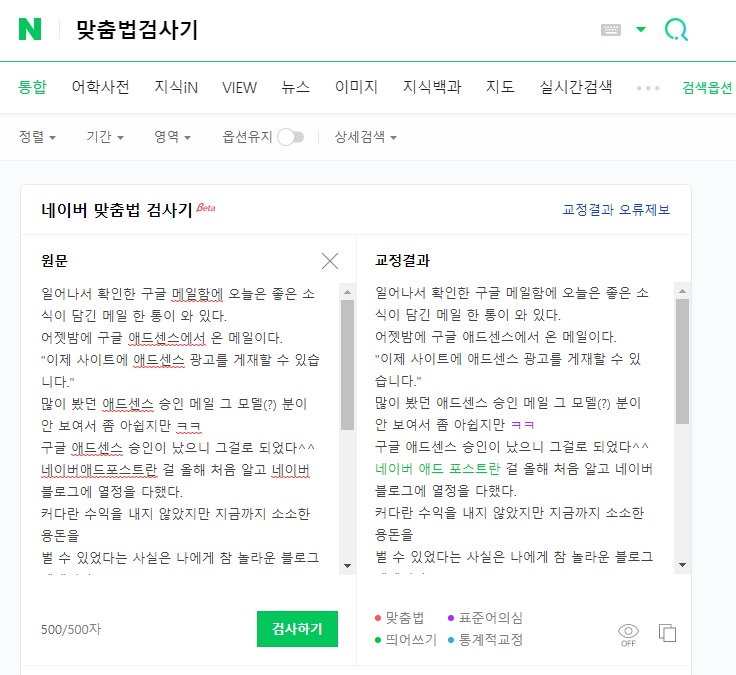Click the purple 표준어의심 legend dot

tap(451, 618)
